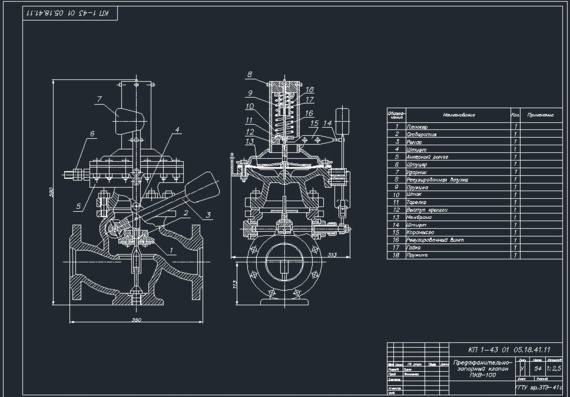
Task: Select the Примечание column header
Action: 541,115
